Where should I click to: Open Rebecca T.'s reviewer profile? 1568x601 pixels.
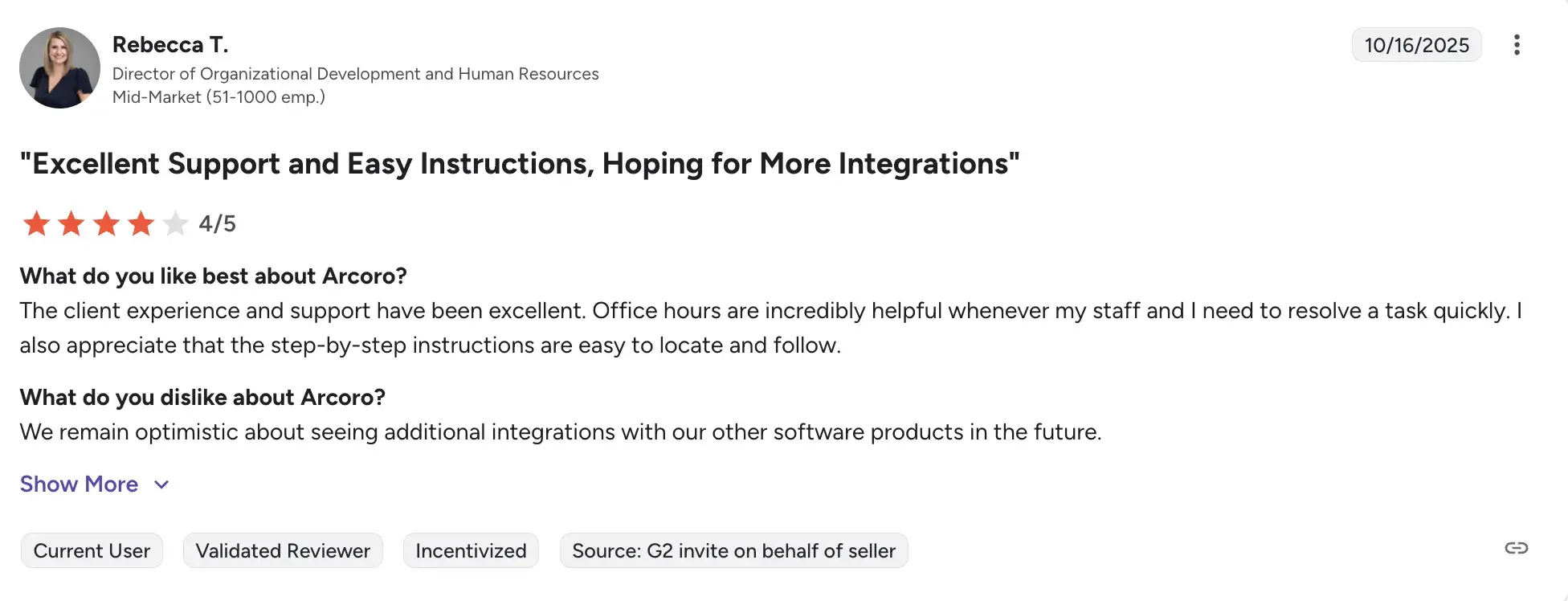[x=169, y=44]
